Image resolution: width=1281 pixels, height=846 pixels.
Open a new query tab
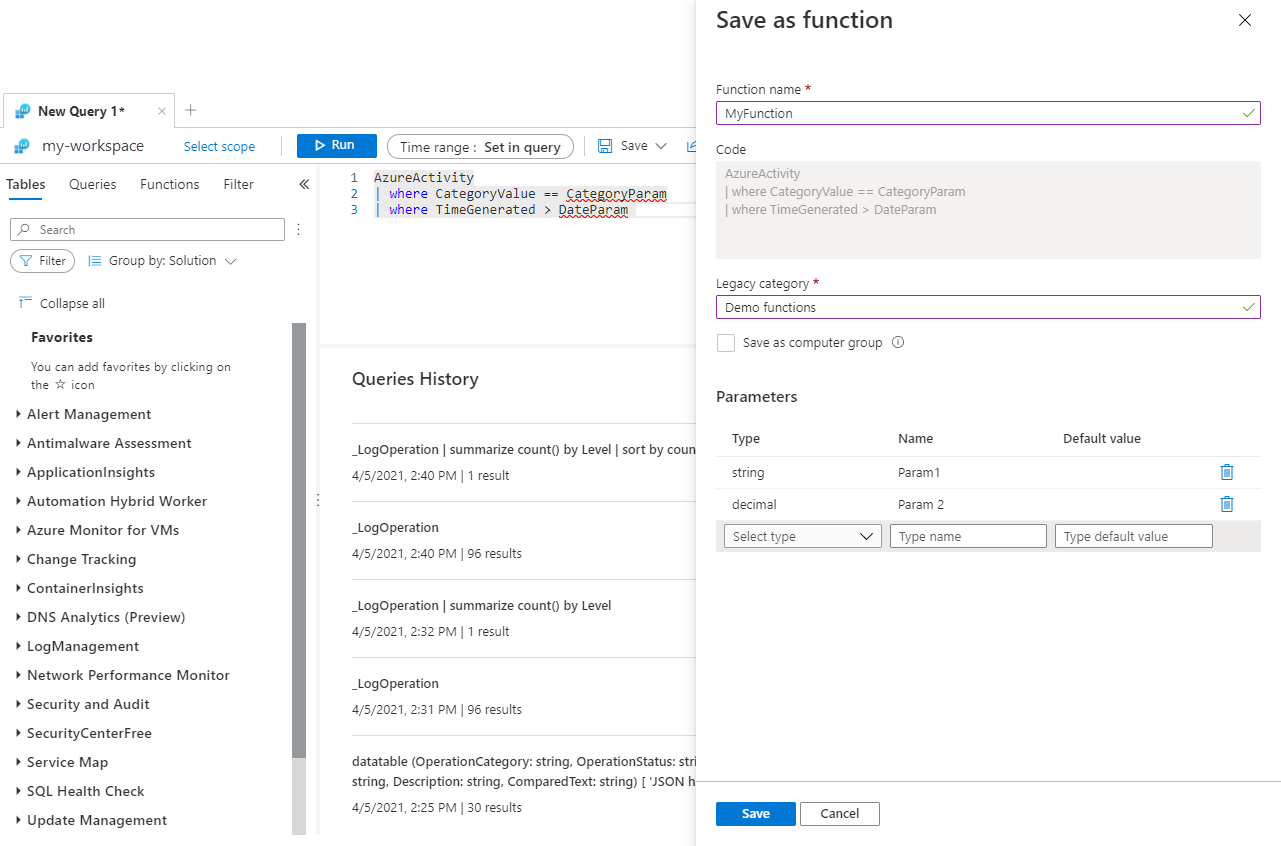(x=191, y=110)
